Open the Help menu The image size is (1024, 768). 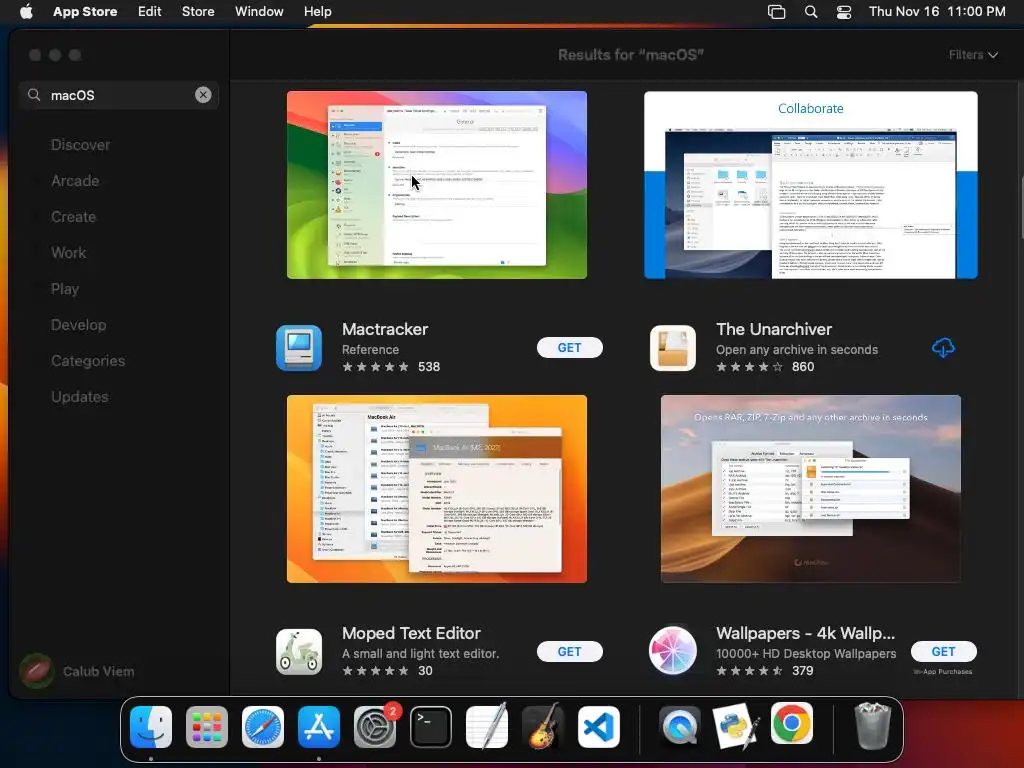tap(317, 11)
